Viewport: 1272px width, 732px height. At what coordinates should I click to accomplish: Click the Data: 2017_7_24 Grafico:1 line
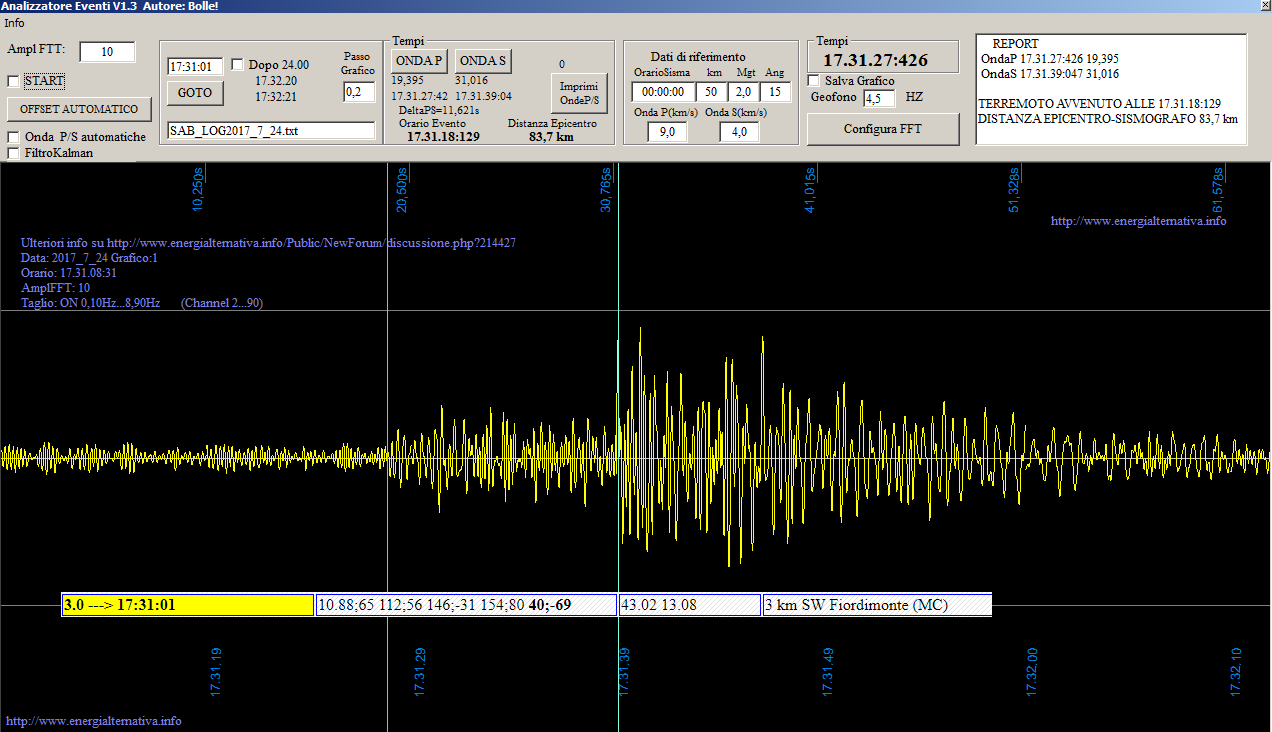(89, 258)
